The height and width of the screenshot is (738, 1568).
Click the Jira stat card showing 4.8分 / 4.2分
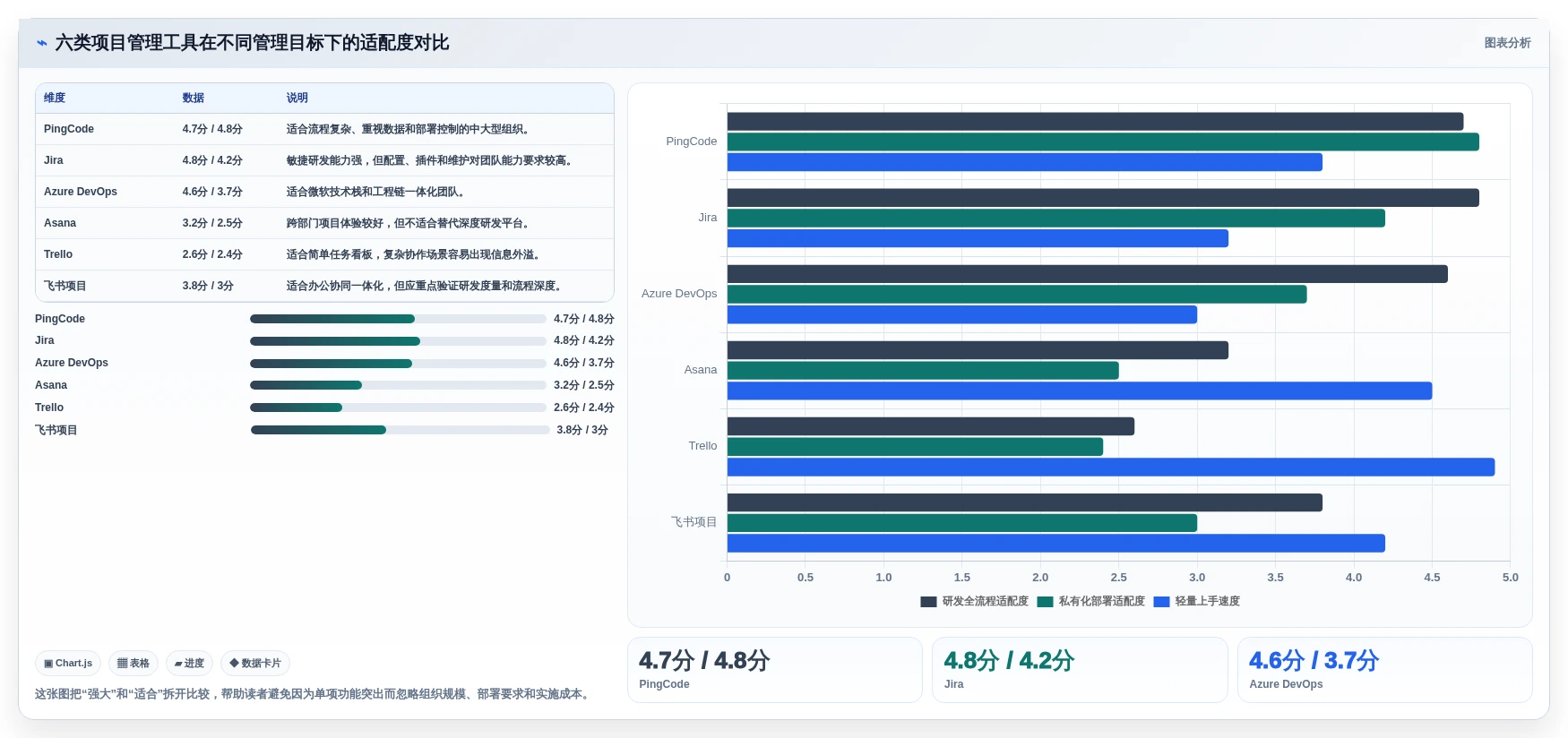pyautogui.click(x=1080, y=670)
